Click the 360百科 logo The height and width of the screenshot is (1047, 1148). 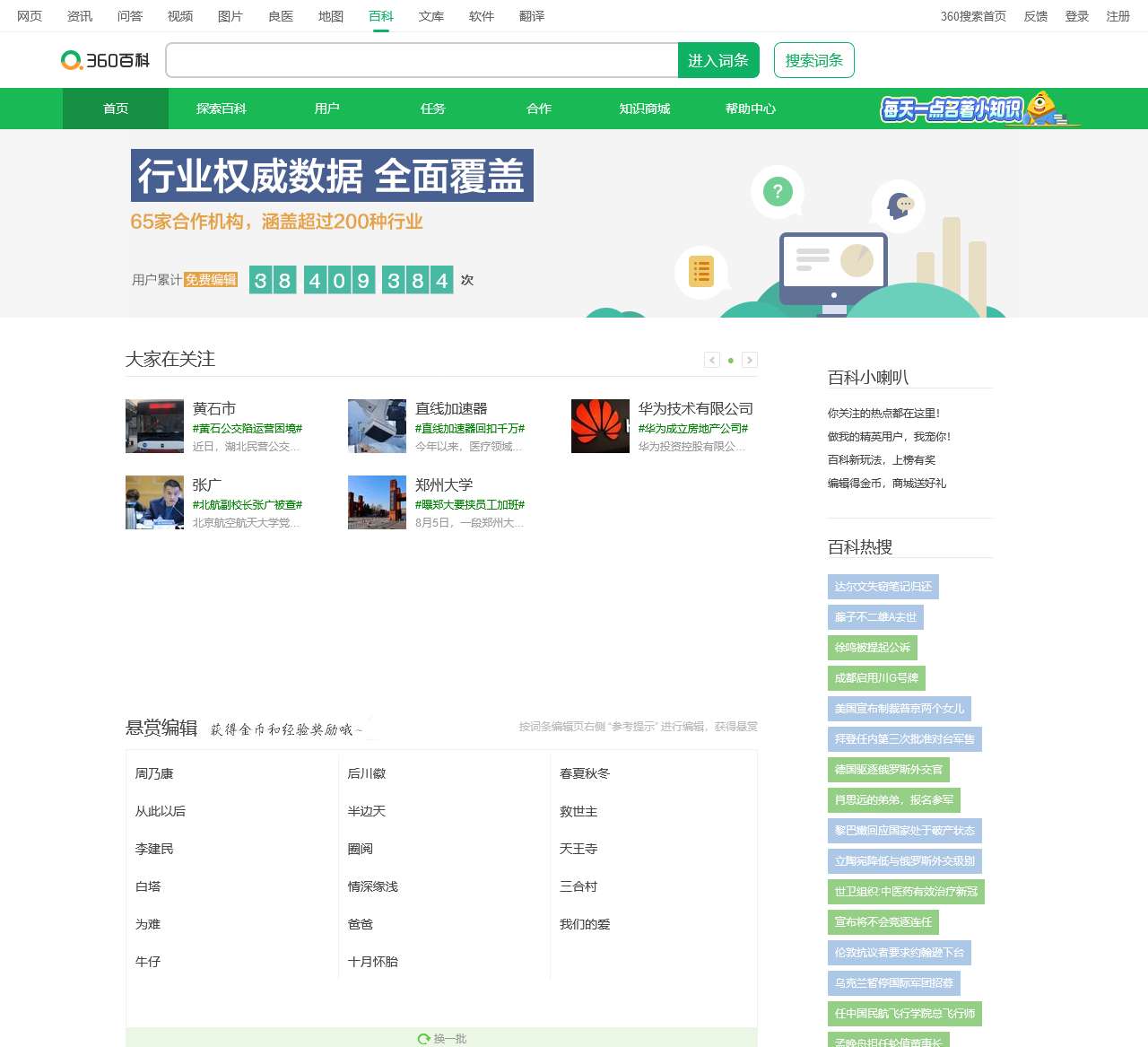(x=105, y=60)
